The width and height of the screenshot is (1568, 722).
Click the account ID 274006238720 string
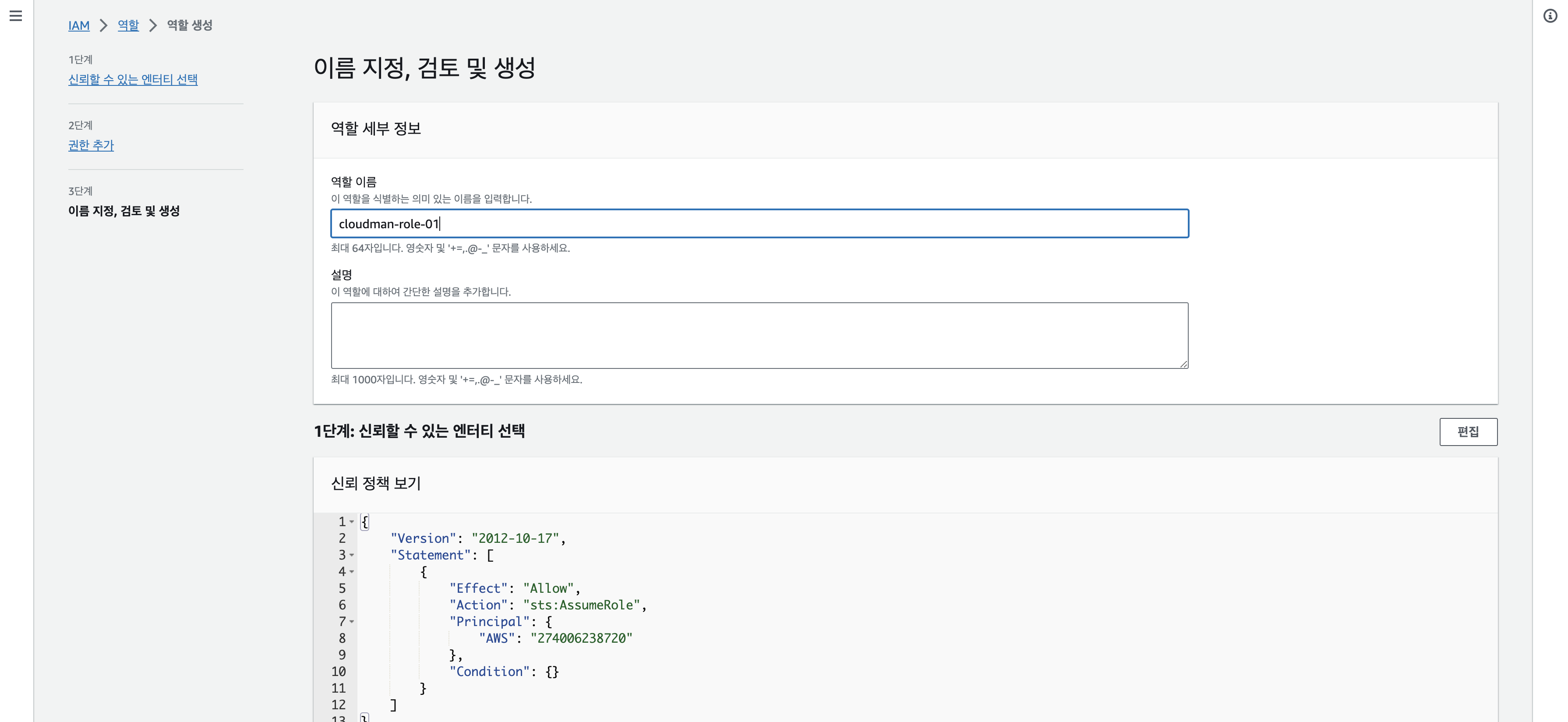[x=581, y=638]
